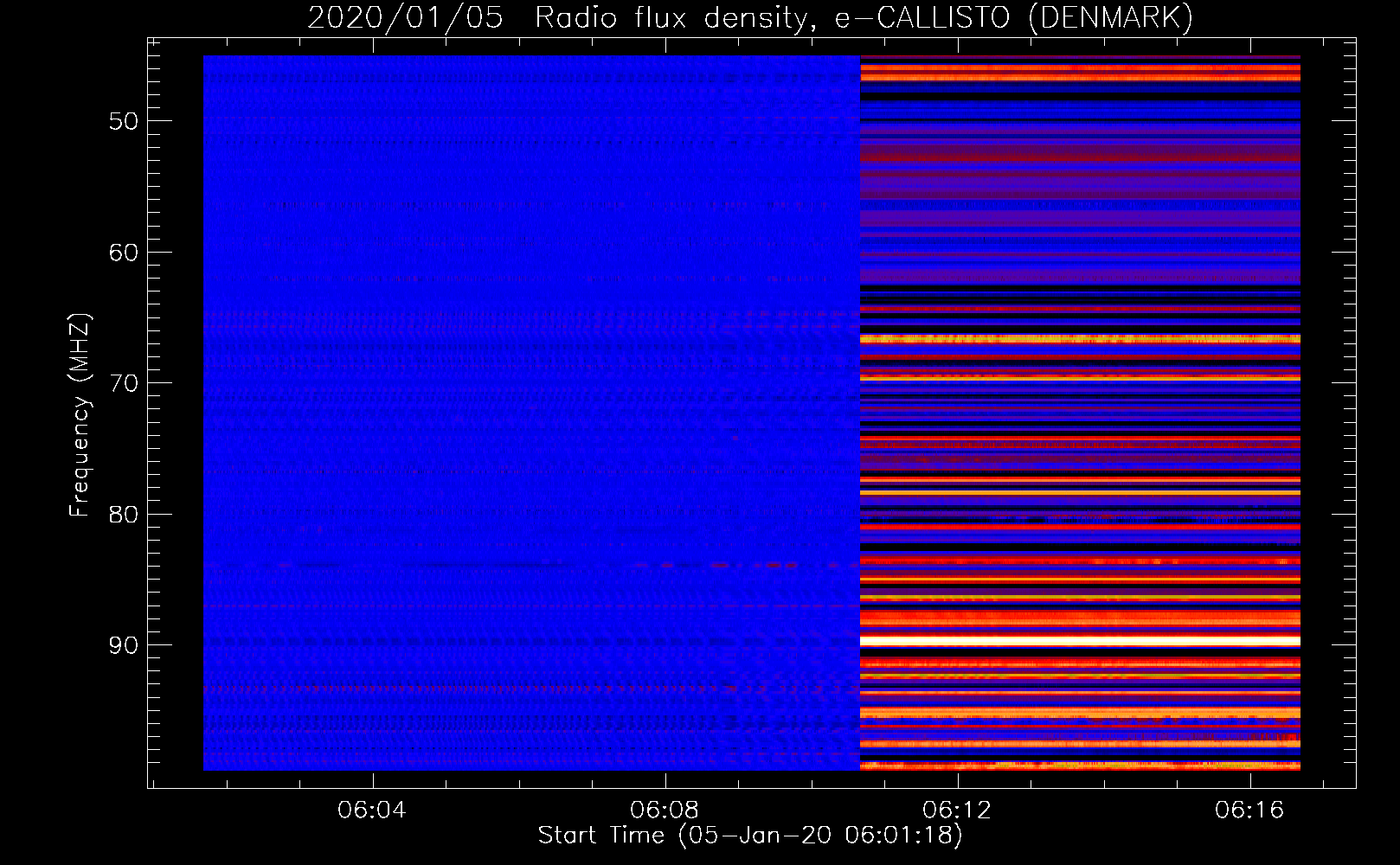Click the 70 frequency tick label
The width and height of the screenshot is (1400, 865).
[123, 383]
